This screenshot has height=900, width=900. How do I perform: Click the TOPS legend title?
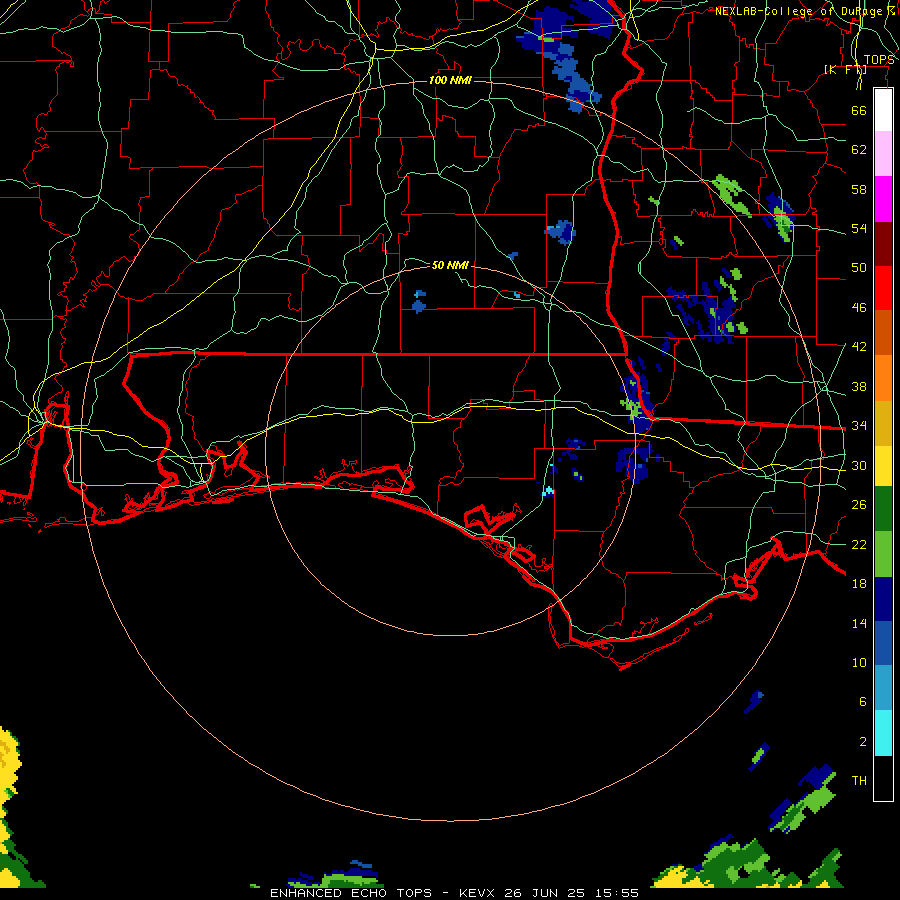click(879, 60)
